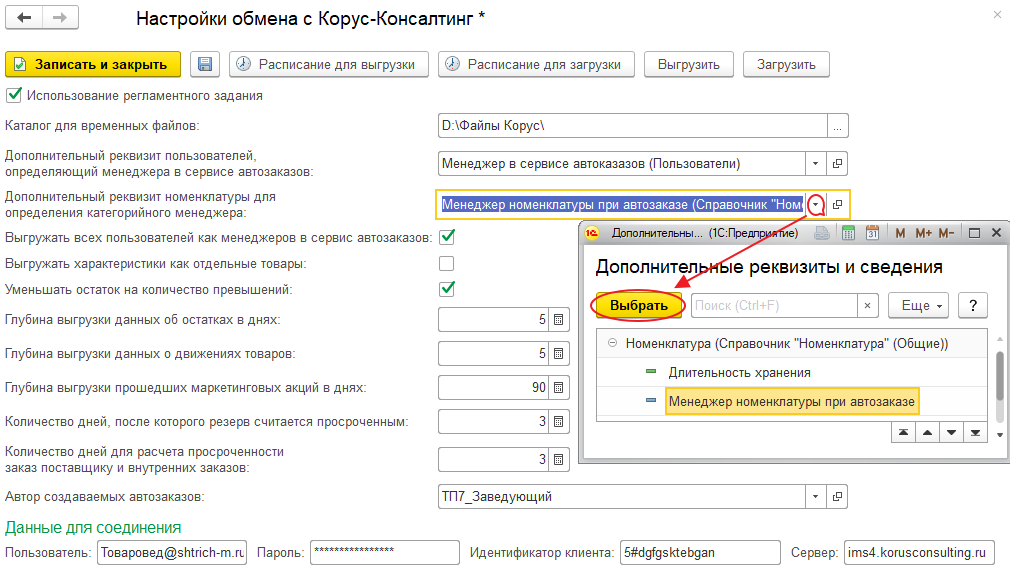
Task: Open the Еще dropdown menu
Action: tap(920, 305)
